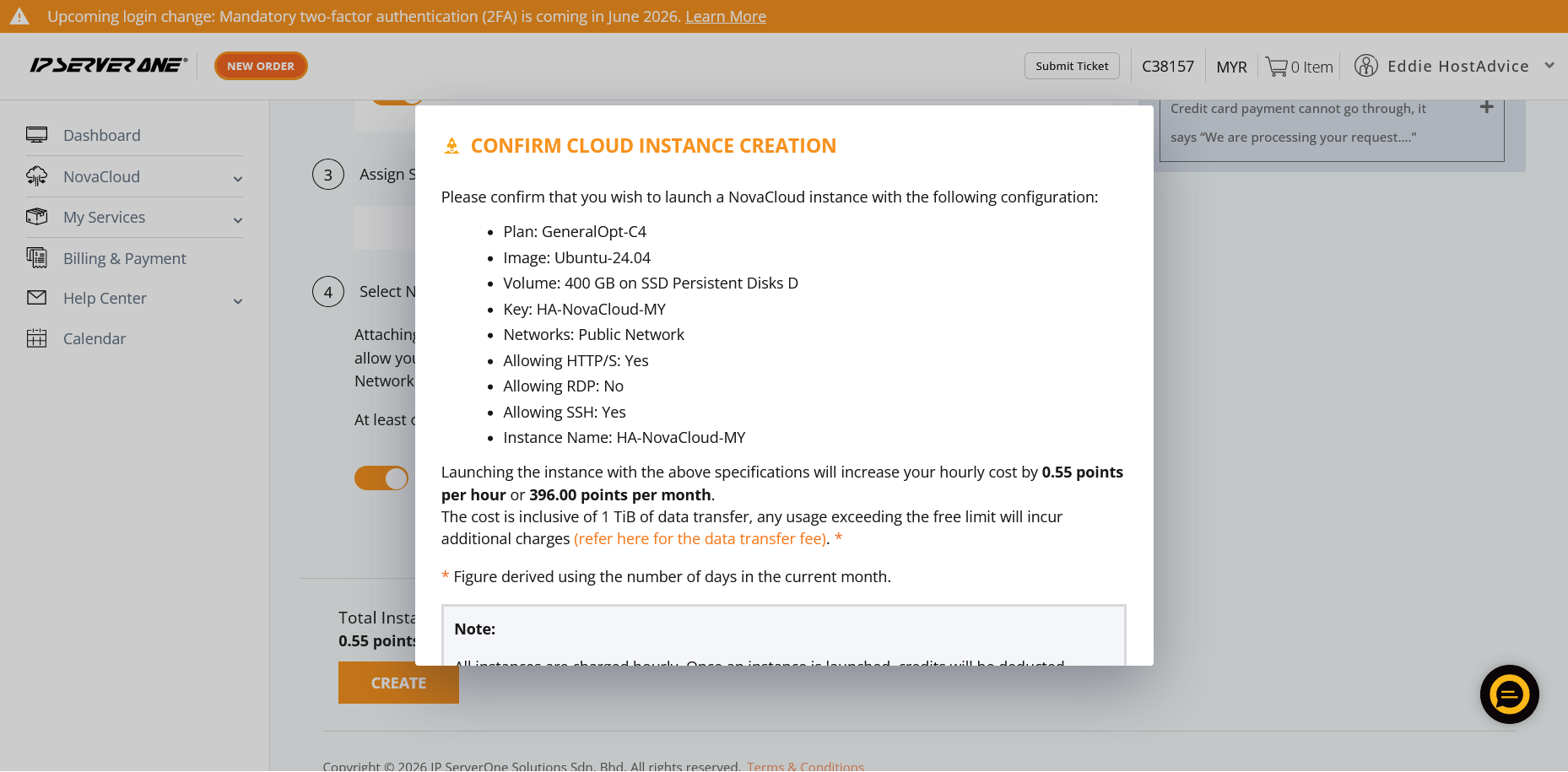Image resolution: width=1568 pixels, height=772 pixels.
Task: Open the NovaCloud menu item
Action: (101, 176)
